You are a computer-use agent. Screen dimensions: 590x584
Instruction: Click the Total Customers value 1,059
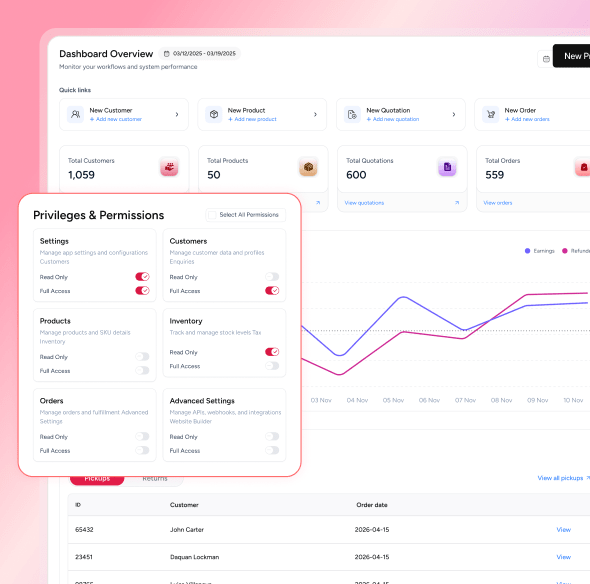pyautogui.click(x=81, y=175)
